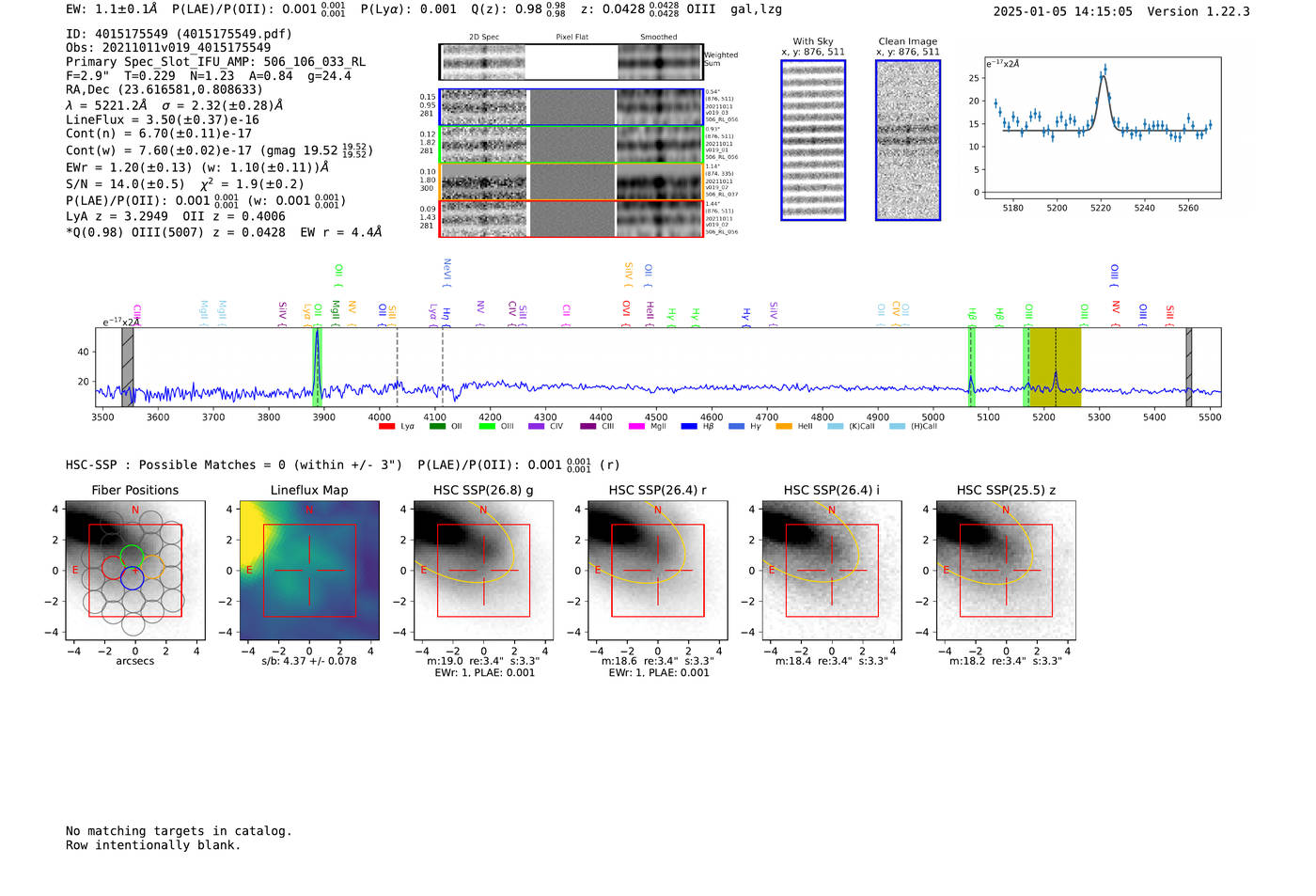Open the HSC SSP(26.8) g cutout
Screen dimensions: 1316x896
click(x=483, y=571)
